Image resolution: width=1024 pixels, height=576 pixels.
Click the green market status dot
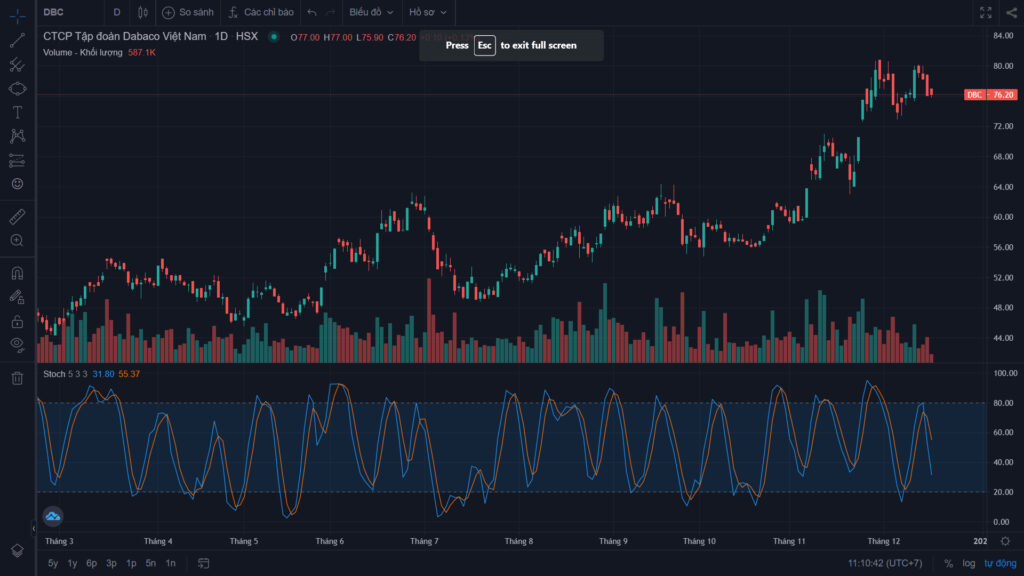[x=274, y=37]
